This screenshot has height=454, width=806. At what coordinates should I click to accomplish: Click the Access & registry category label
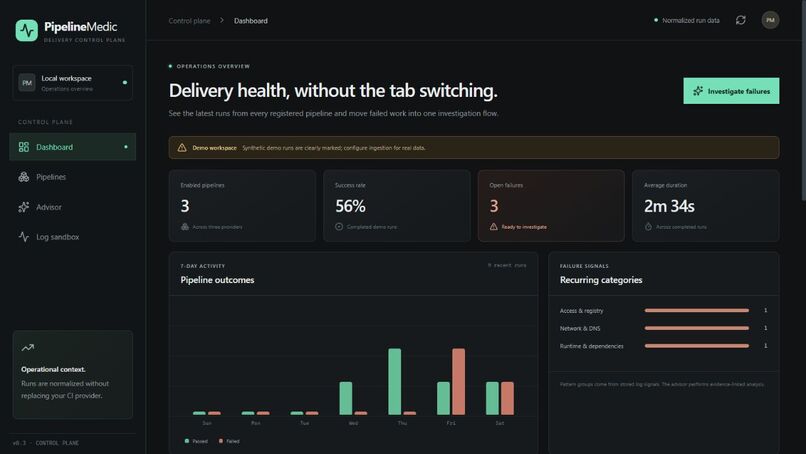pyautogui.click(x=581, y=311)
